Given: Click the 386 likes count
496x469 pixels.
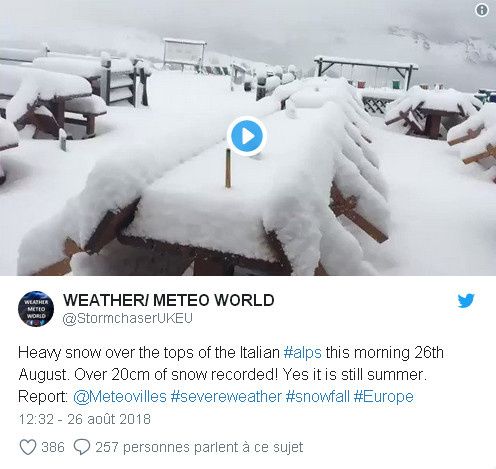Looking at the screenshot, I should 53,447.
